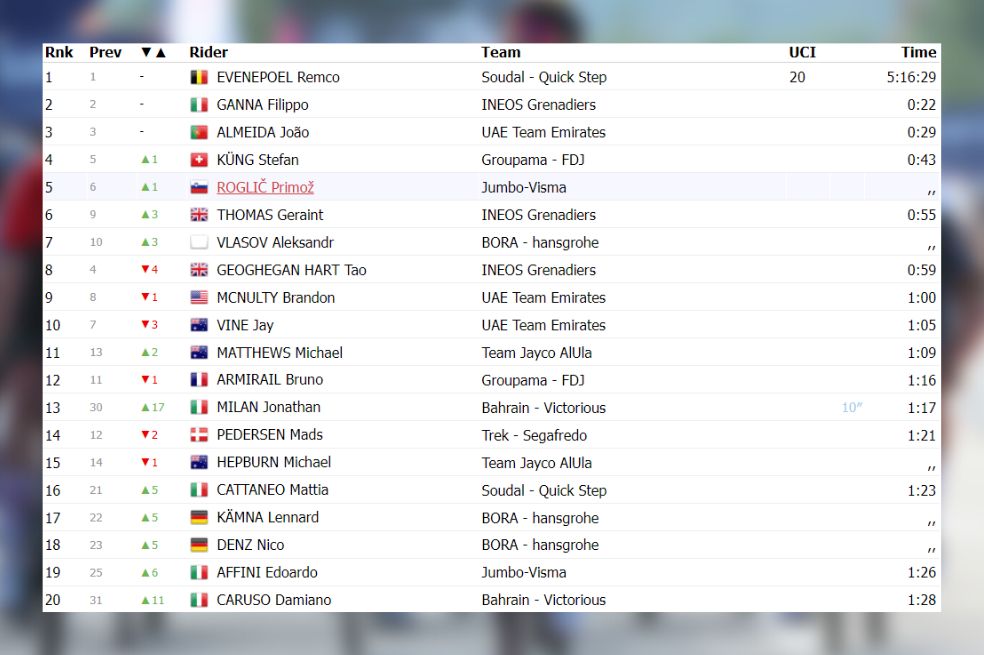Click previous rank 30 in MILAN's row
Viewport: 984px width, 655px height.
pos(95,407)
